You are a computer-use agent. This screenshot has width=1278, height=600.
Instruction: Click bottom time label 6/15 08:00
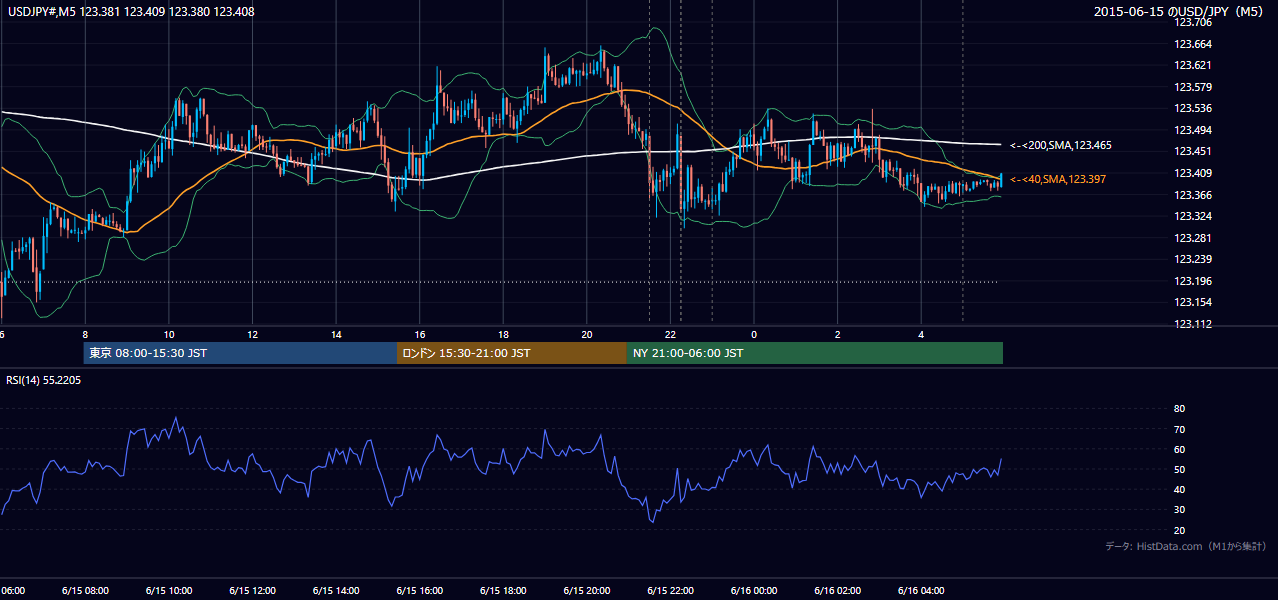84,591
